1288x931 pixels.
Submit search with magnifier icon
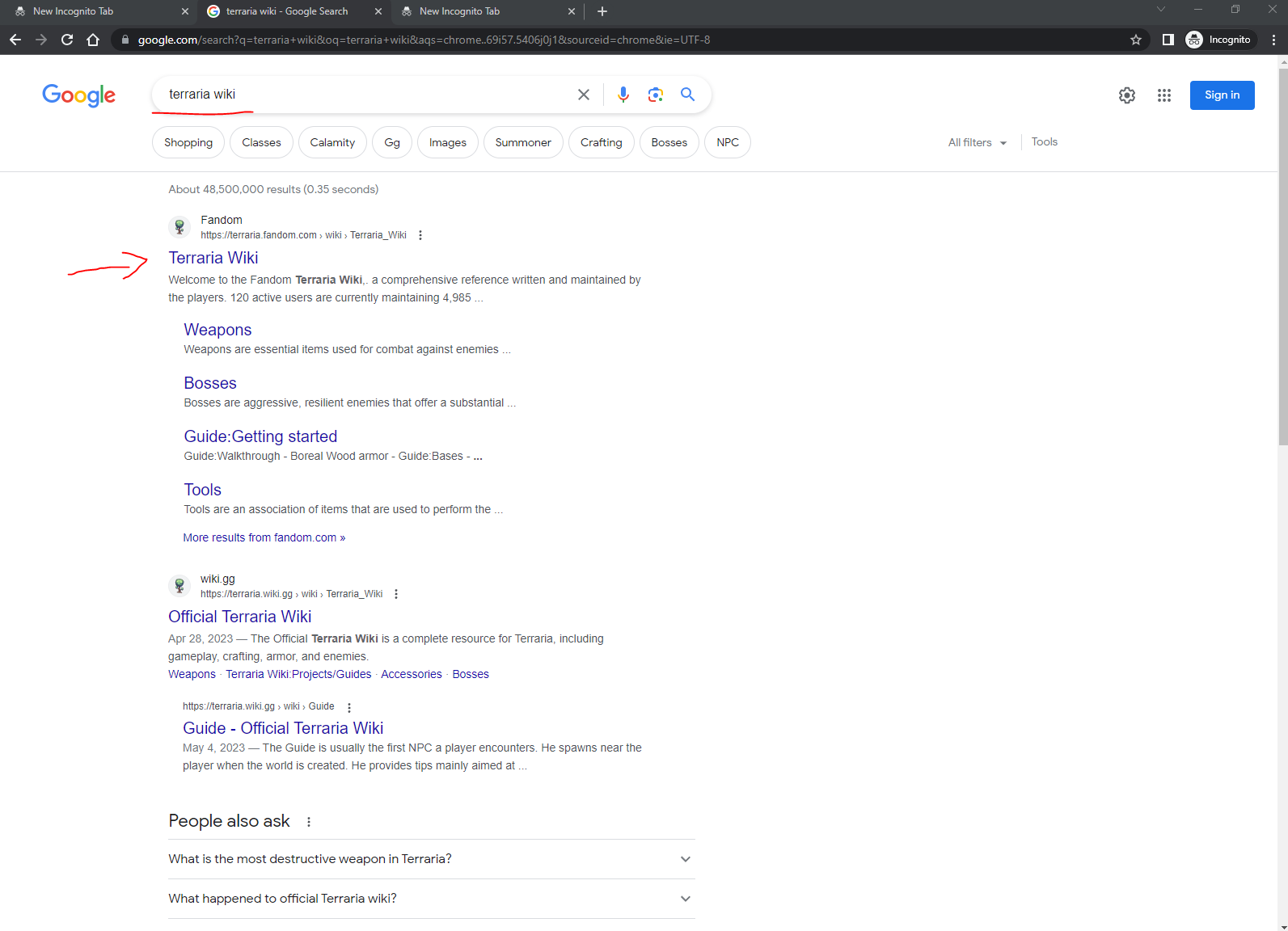coord(688,95)
